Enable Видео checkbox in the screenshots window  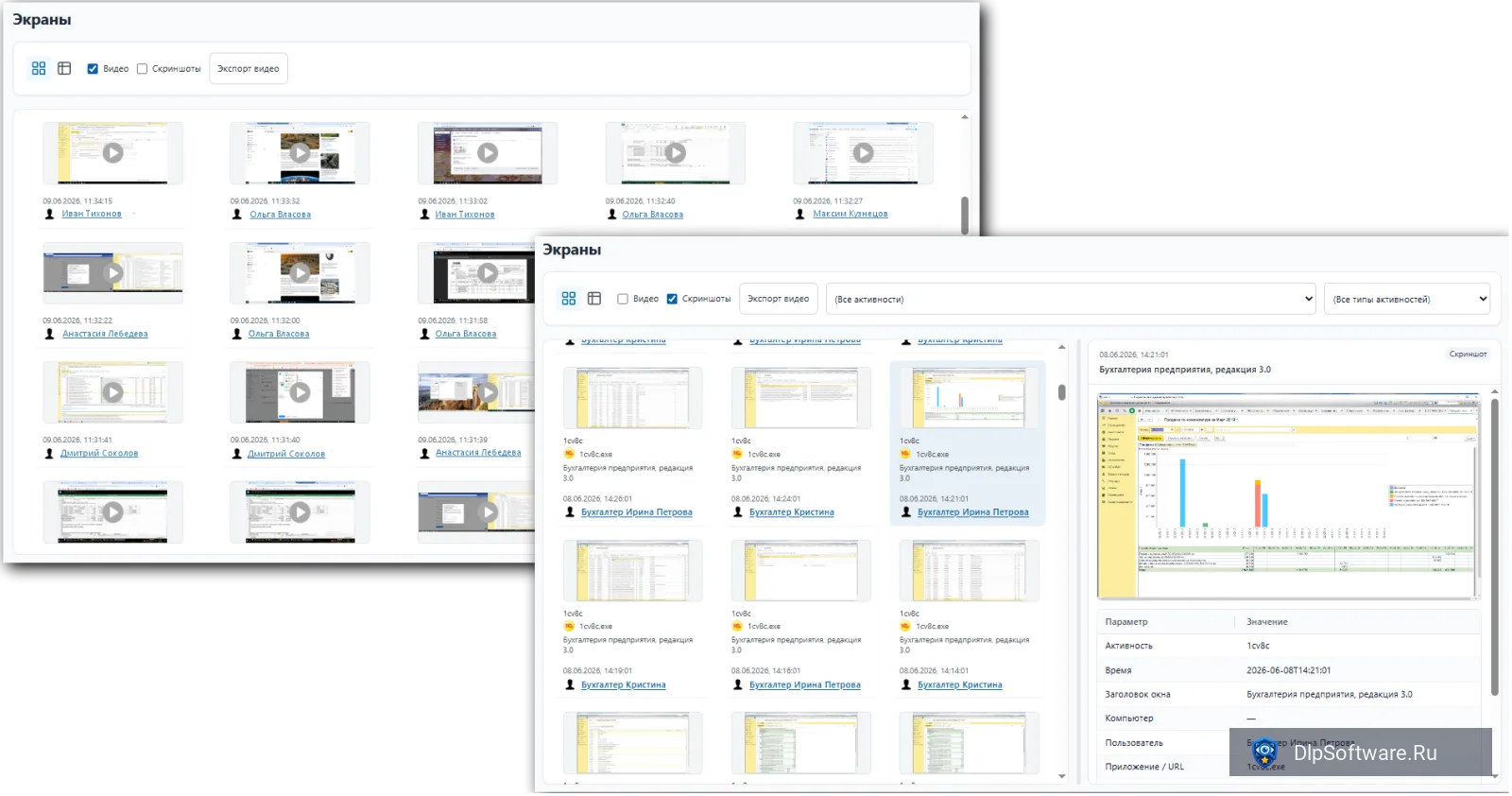click(x=623, y=299)
